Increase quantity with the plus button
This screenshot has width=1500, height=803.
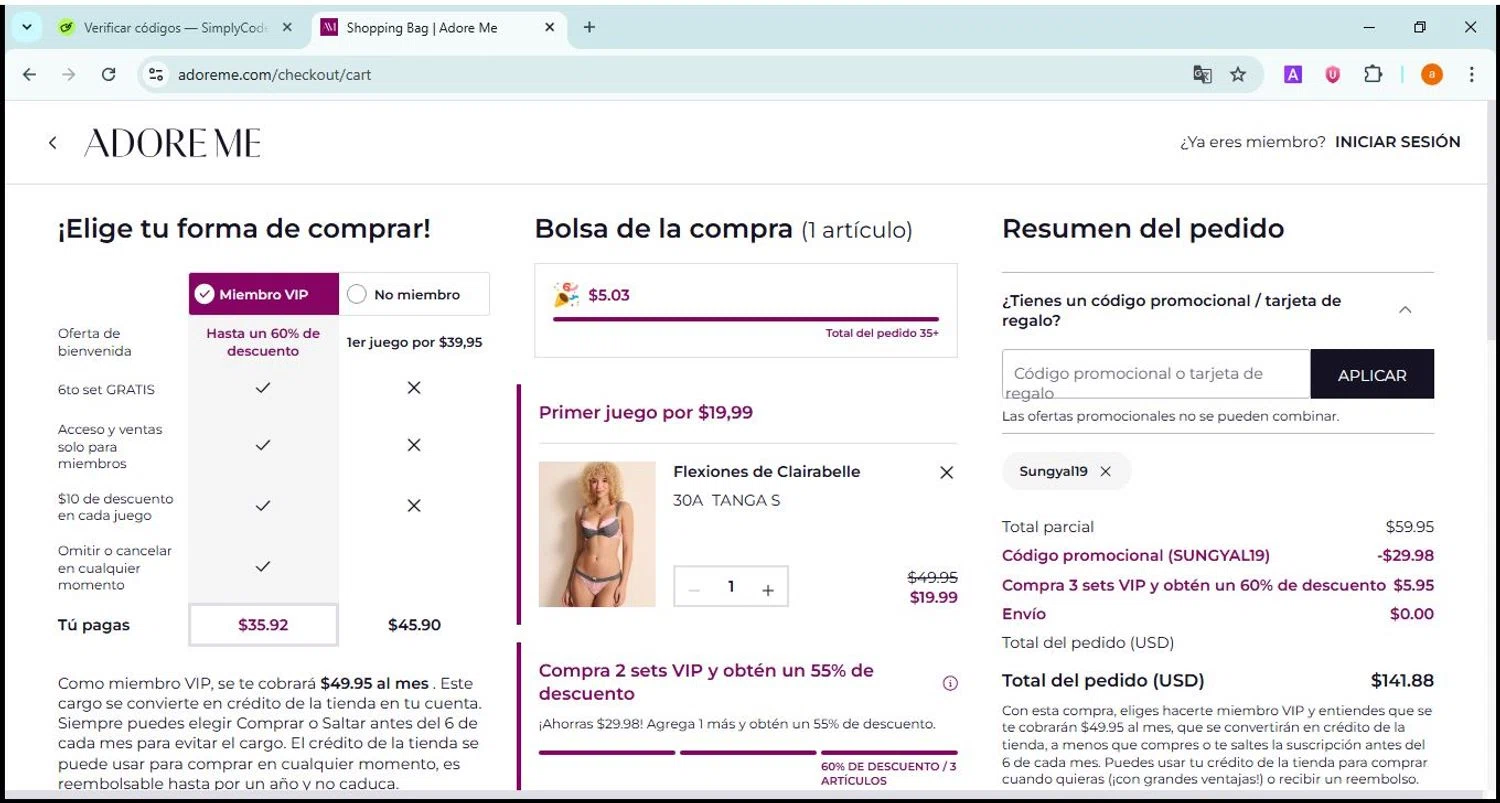(768, 590)
